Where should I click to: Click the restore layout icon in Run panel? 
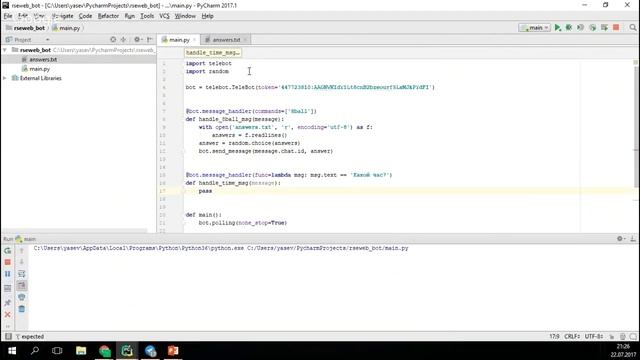(7, 288)
